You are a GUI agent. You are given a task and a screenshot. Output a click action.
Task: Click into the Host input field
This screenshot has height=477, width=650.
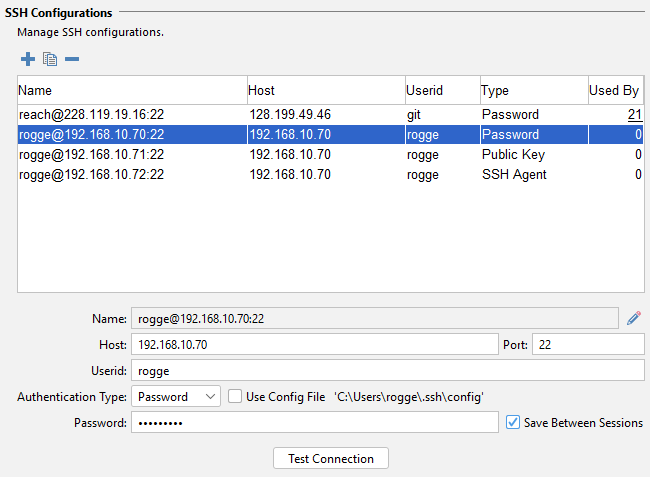[312, 345]
